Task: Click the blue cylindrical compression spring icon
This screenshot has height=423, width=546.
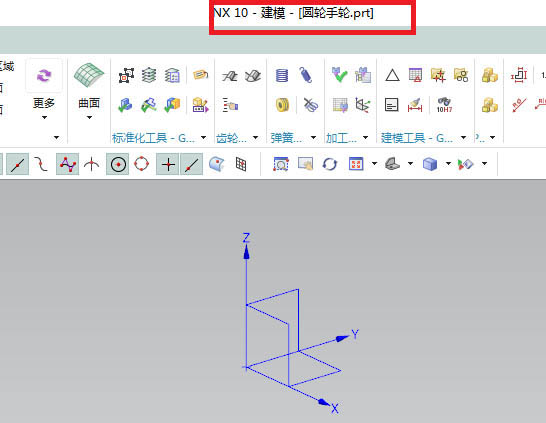Action: tap(282, 75)
